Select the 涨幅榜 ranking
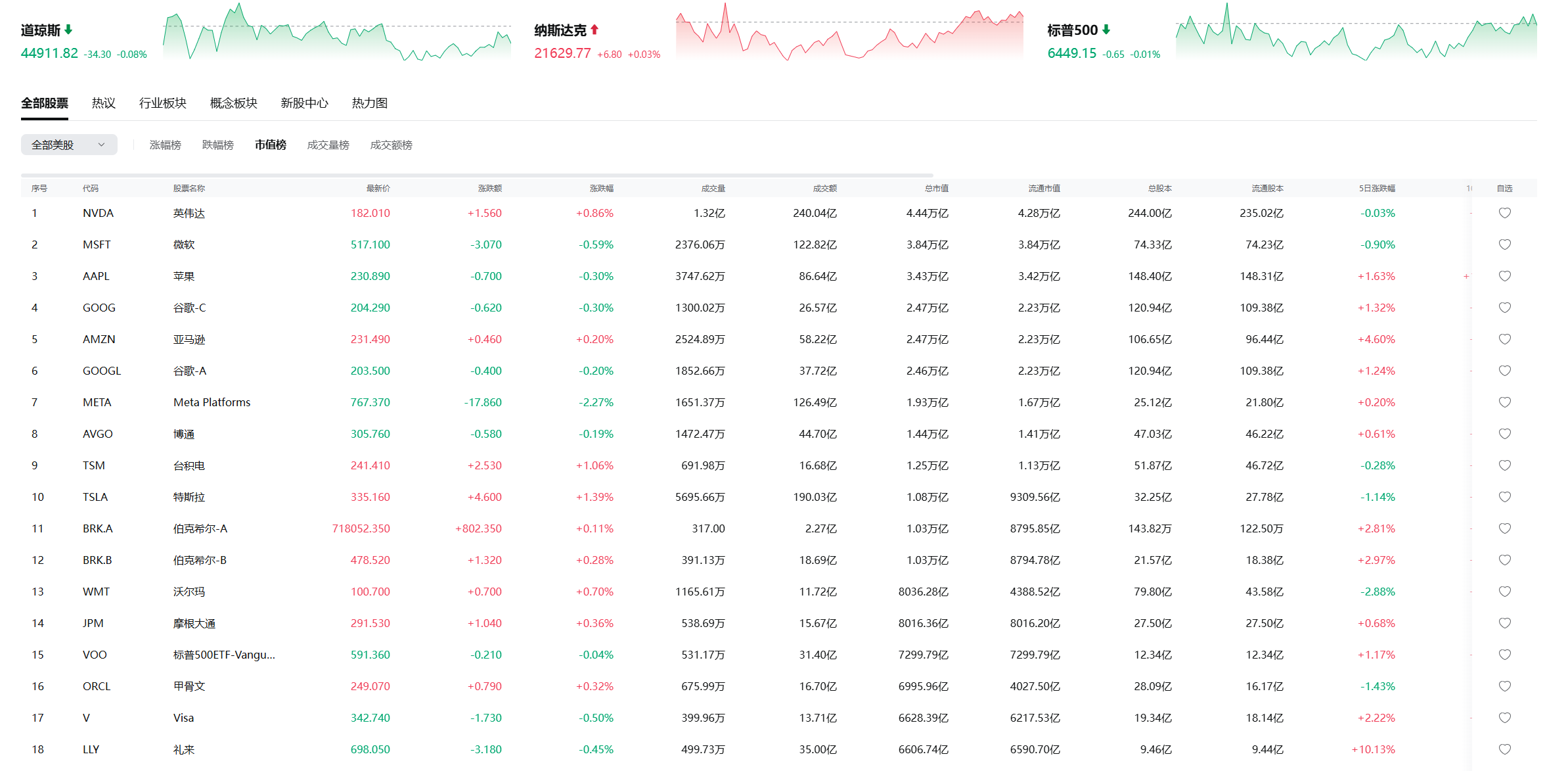This screenshot has width=1568, height=771. click(x=166, y=145)
